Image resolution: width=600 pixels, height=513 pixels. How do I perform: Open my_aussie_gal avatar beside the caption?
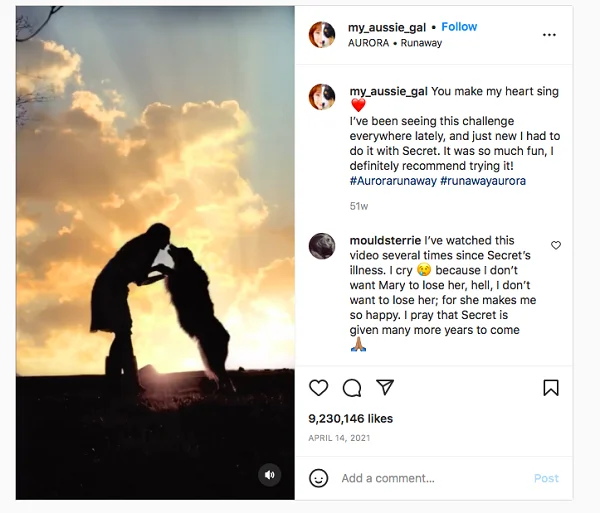coord(322,96)
